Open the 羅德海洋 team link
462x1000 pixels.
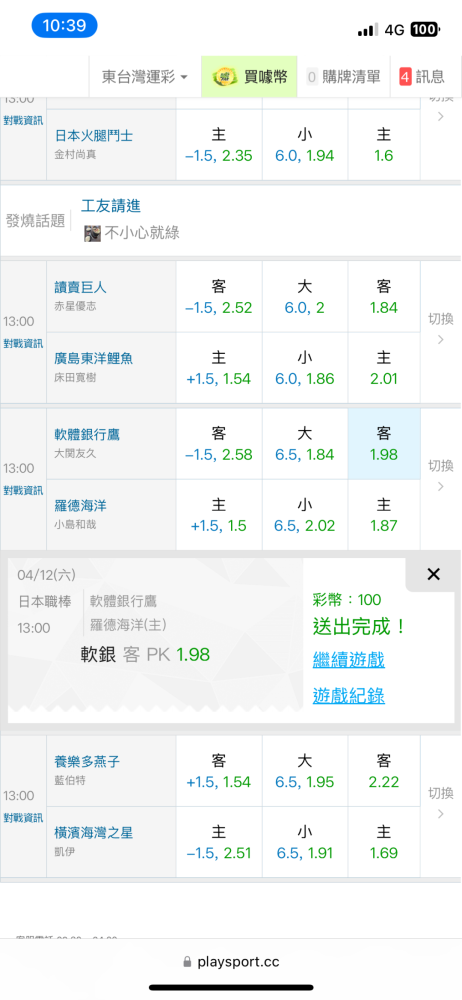80,506
